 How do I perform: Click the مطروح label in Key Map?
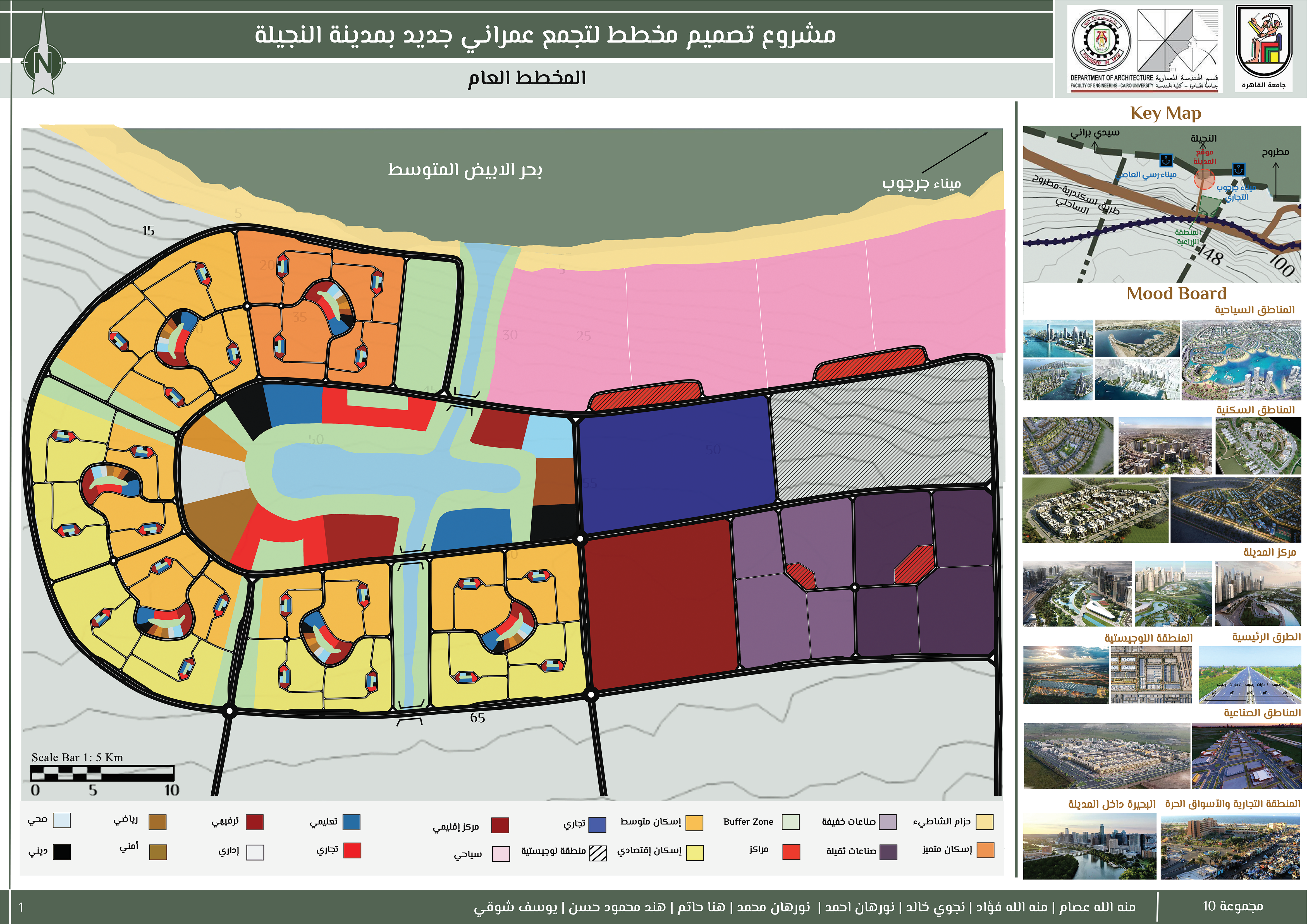coord(1275,152)
